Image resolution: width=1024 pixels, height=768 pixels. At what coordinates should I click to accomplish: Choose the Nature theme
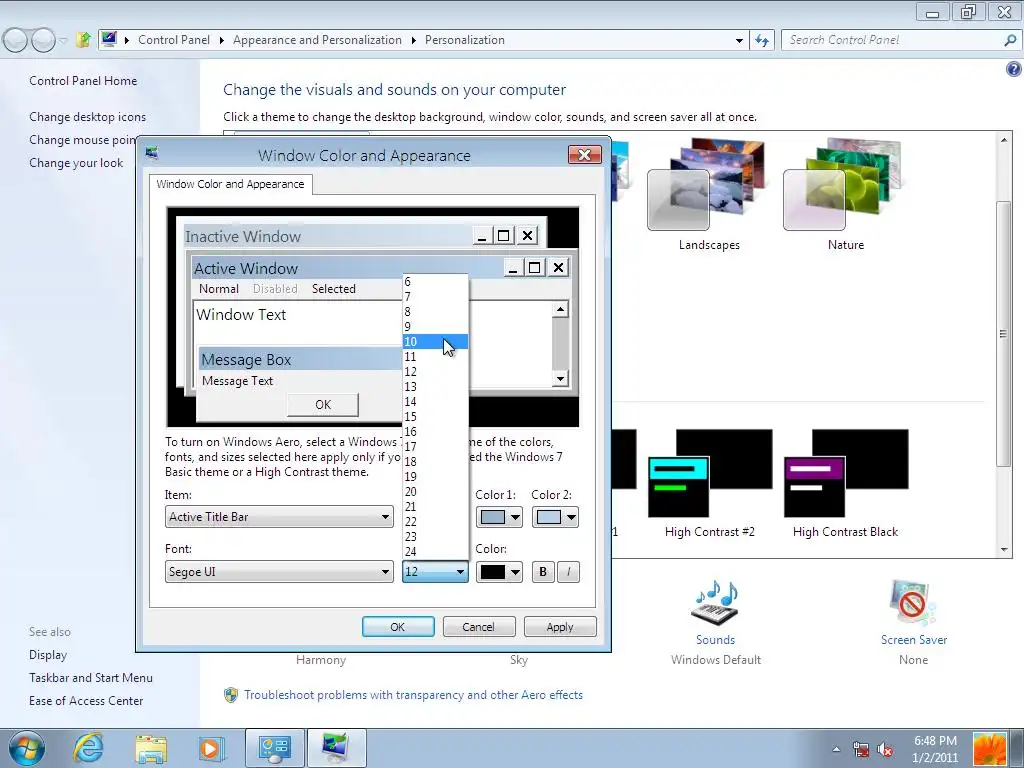pyautogui.click(x=845, y=195)
